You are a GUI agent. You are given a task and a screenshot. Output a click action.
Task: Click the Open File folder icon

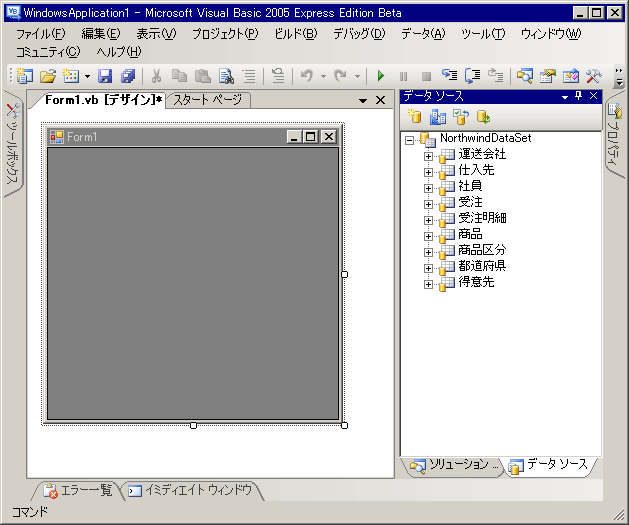(x=48, y=75)
